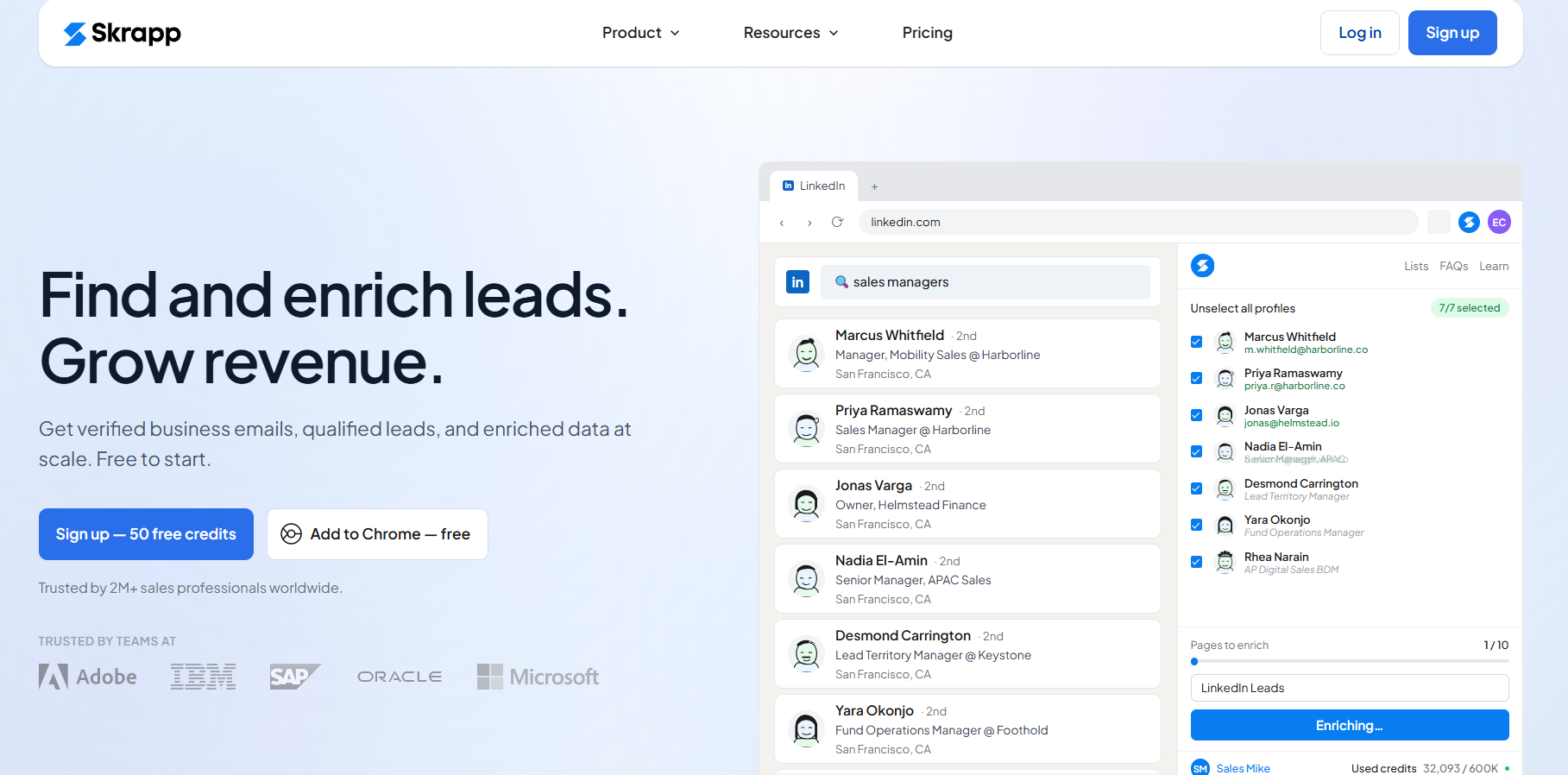This screenshot has height=775, width=1568.
Task: Click Jonas Varga's avatar in extension panel
Action: coord(1225,416)
